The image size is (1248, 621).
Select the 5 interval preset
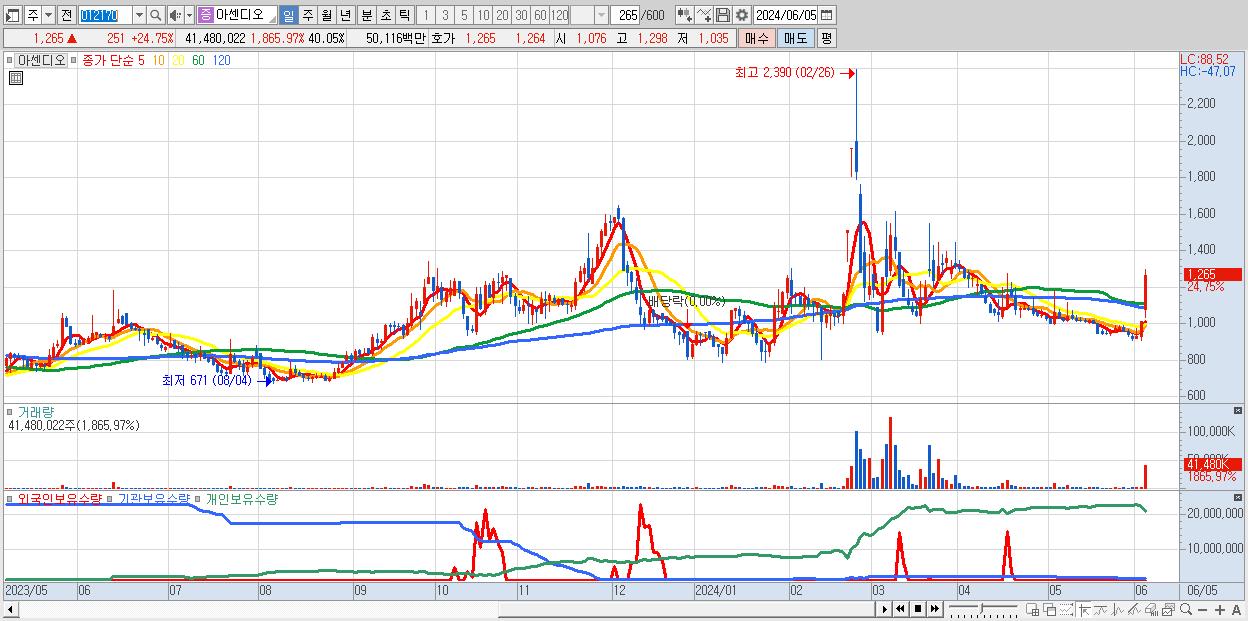pyautogui.click(x=464, y=15)
